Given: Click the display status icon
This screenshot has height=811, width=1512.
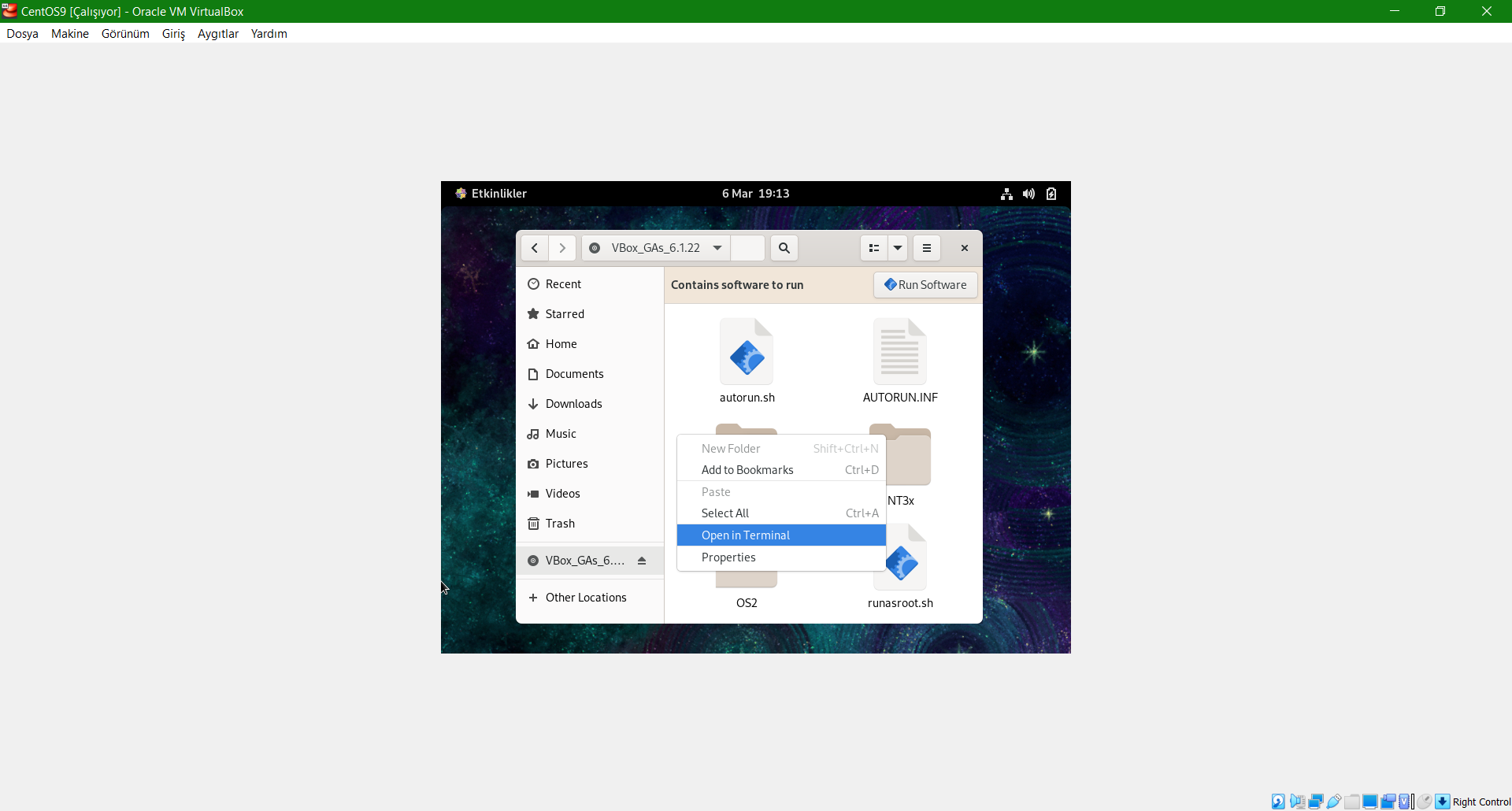Looking at the screenshot, I should click(1370, 802).
